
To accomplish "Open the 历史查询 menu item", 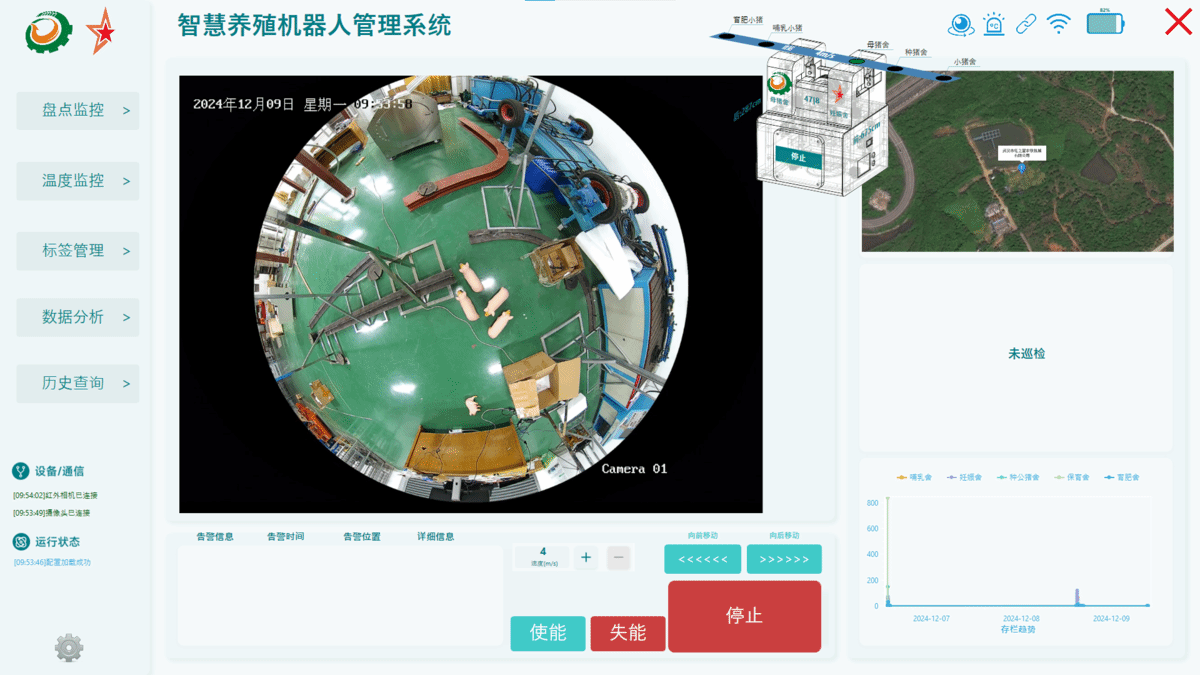I will [x=78, y=383].
